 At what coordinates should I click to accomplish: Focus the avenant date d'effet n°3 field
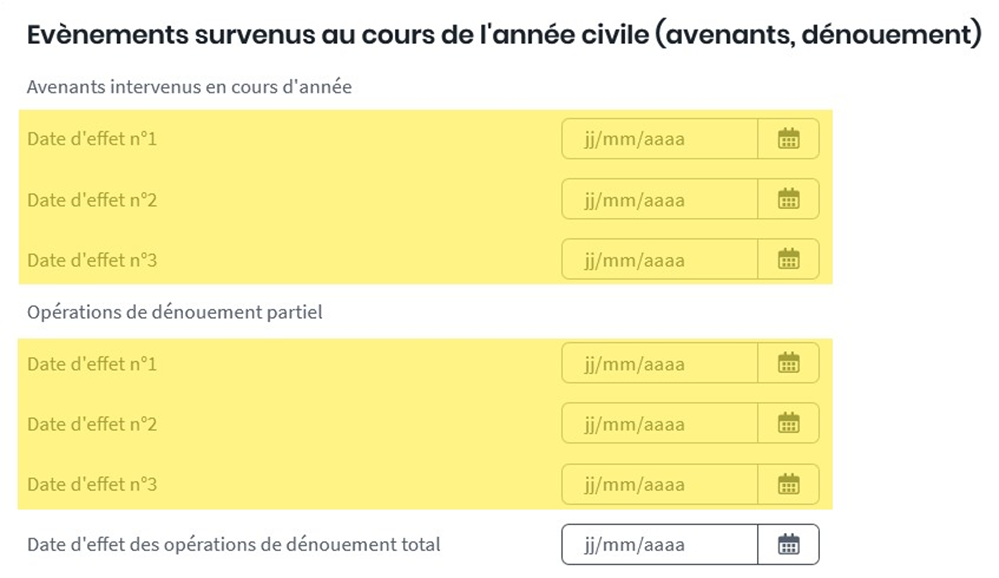pyautogui.click(x=660, y=260)
